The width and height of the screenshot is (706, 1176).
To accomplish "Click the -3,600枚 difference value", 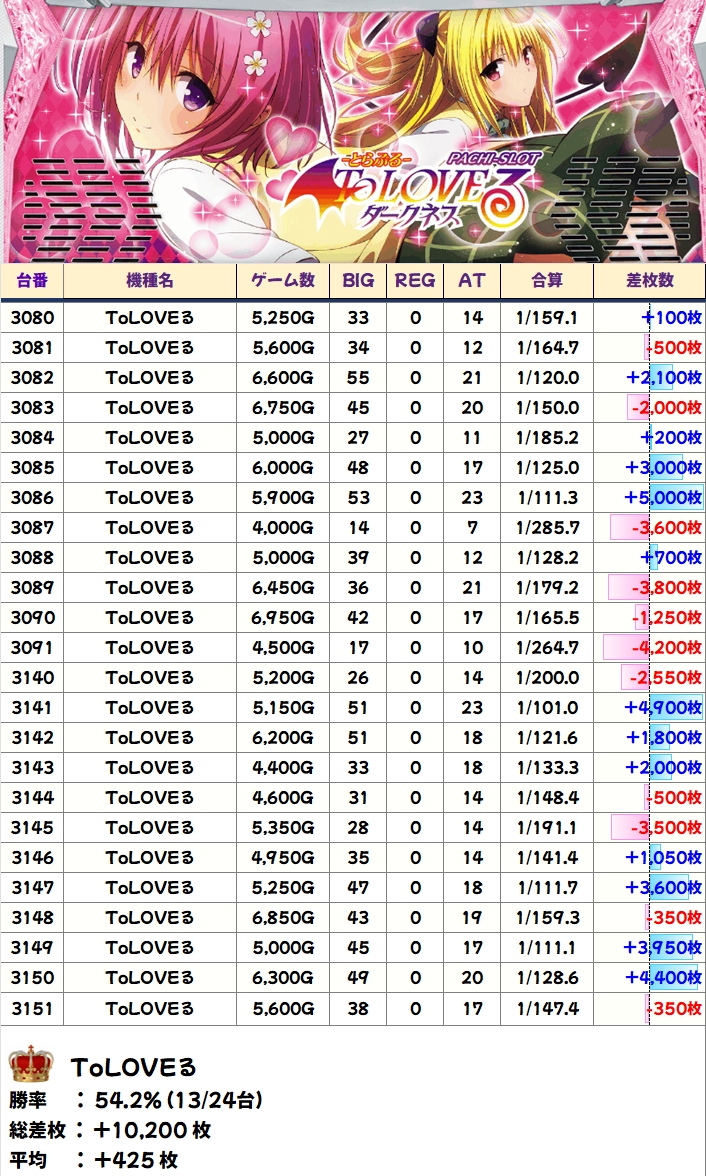I will click(x=666, y=528).
